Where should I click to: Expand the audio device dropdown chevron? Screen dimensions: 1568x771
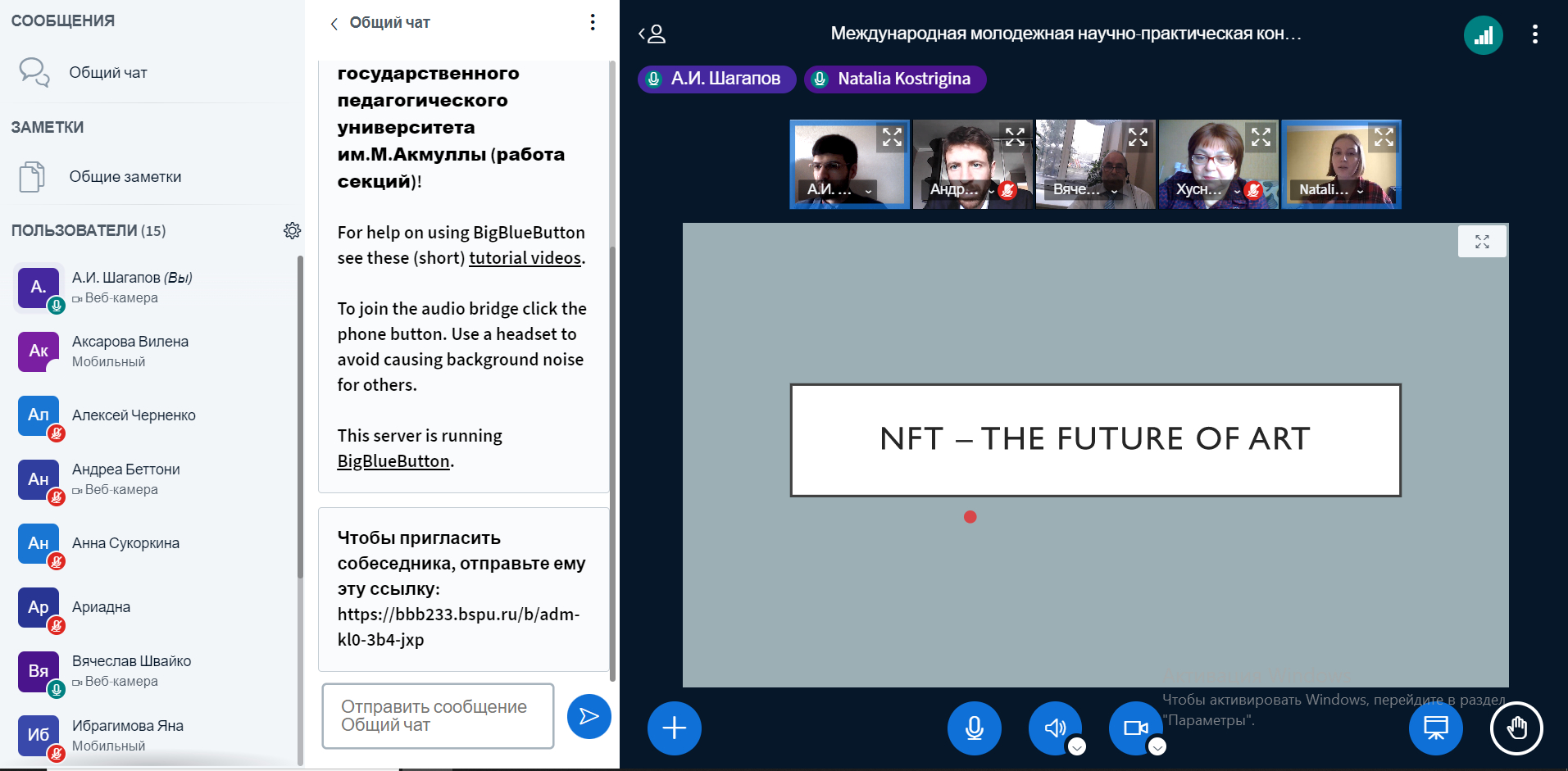click(1077, 746)
